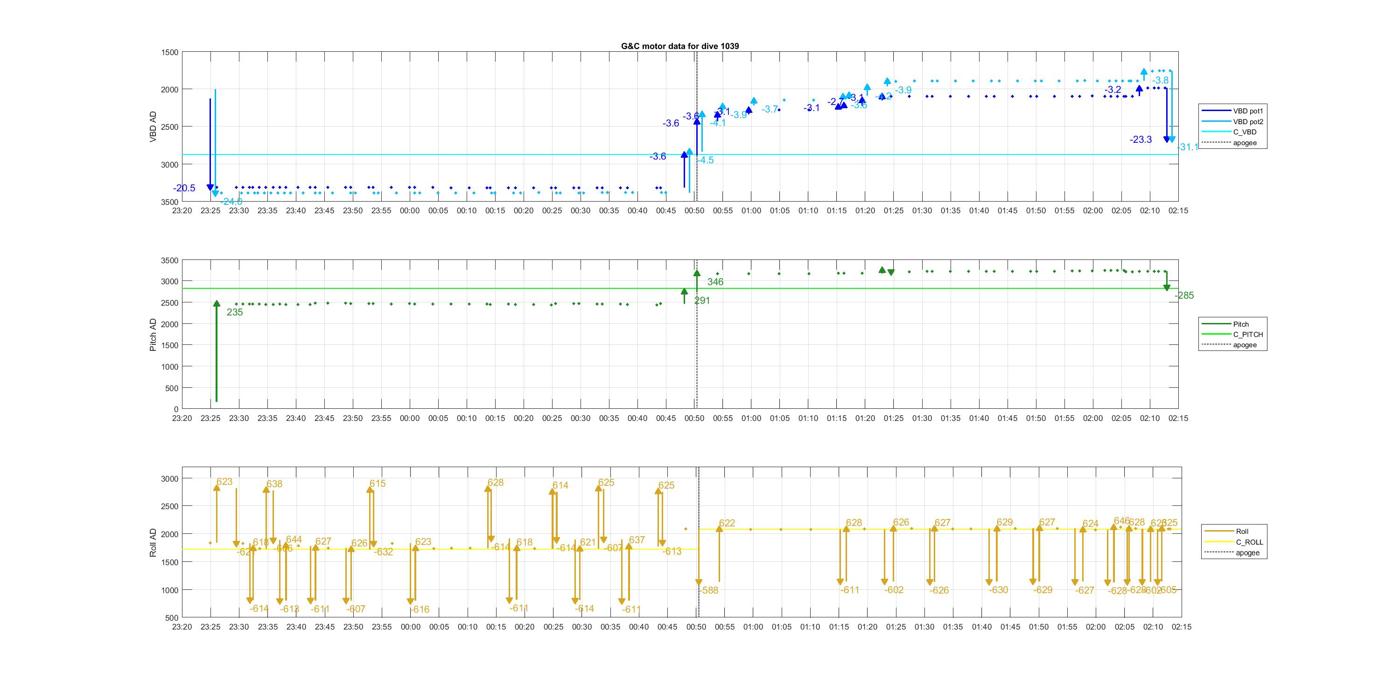The height and width of the screenshot is (693, 1400).
Task: Click the '615' annotation in the Roll plot
Action: pos(377,484)
